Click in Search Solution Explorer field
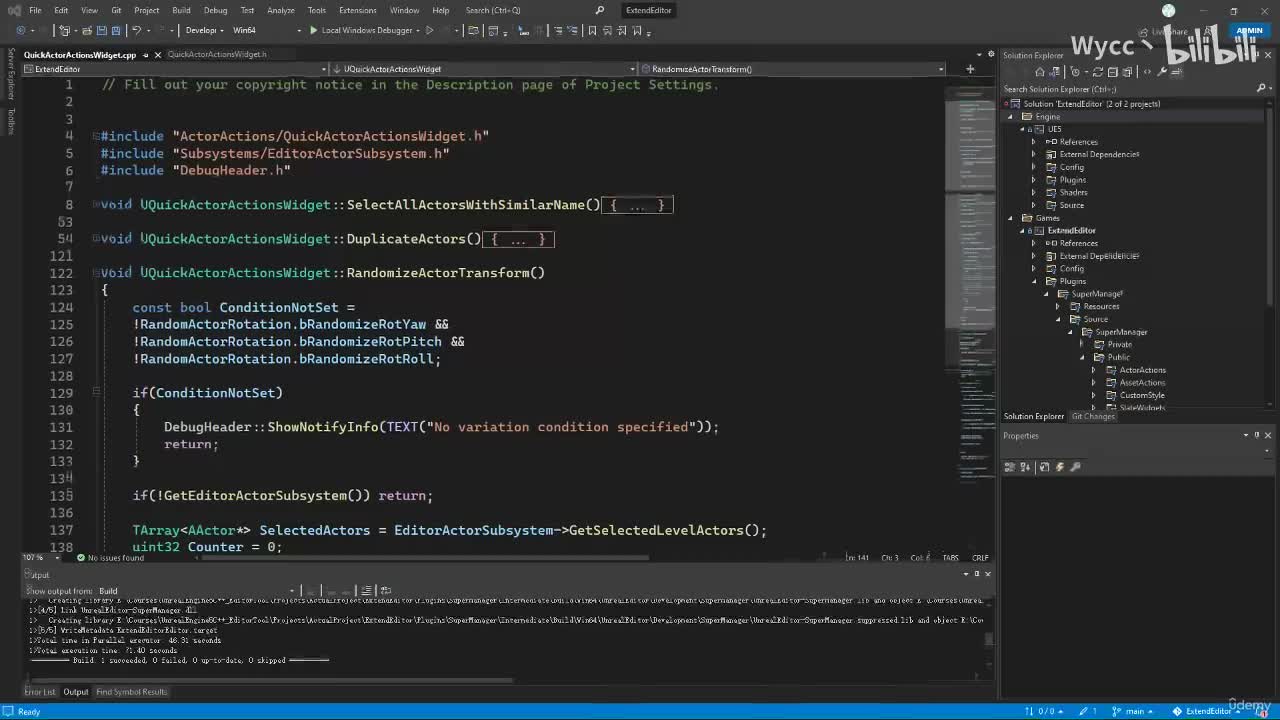Screen dimensions: 1280x720 1128,89
